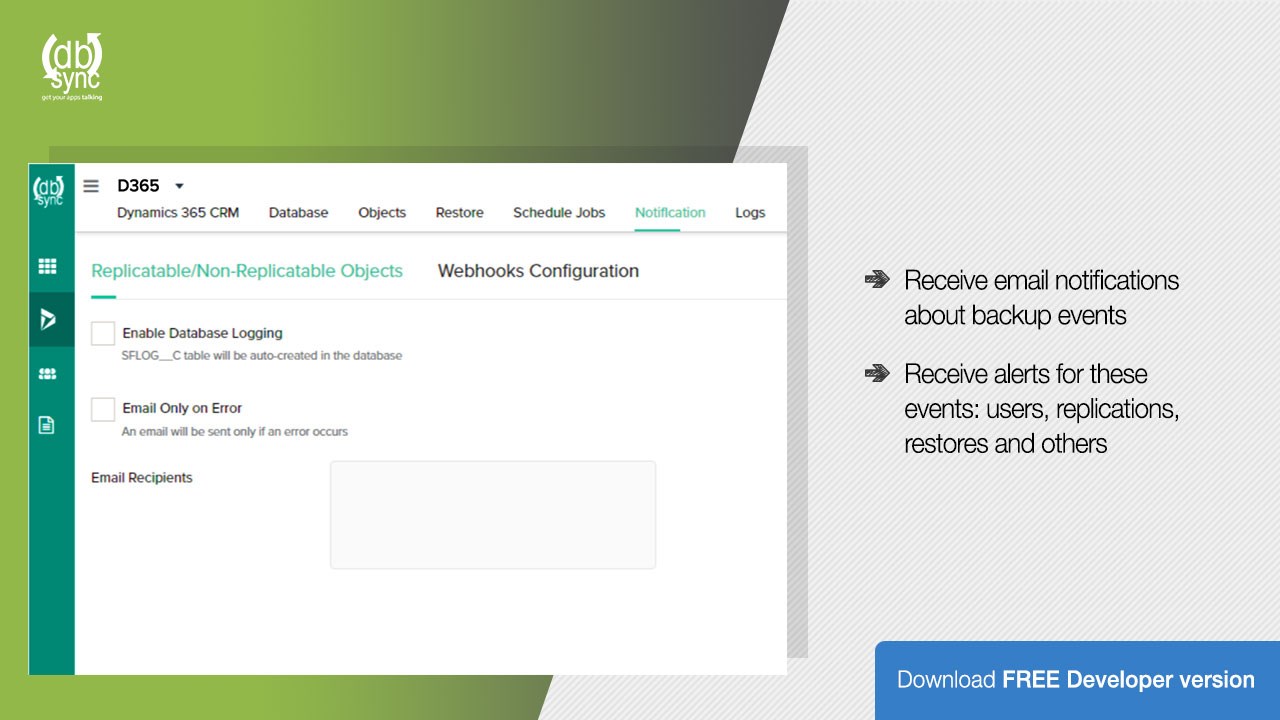The height and width of the screenshot is (720, 1280).
Task: Enable Database Logging checkbox
Action: click(103, 333)
